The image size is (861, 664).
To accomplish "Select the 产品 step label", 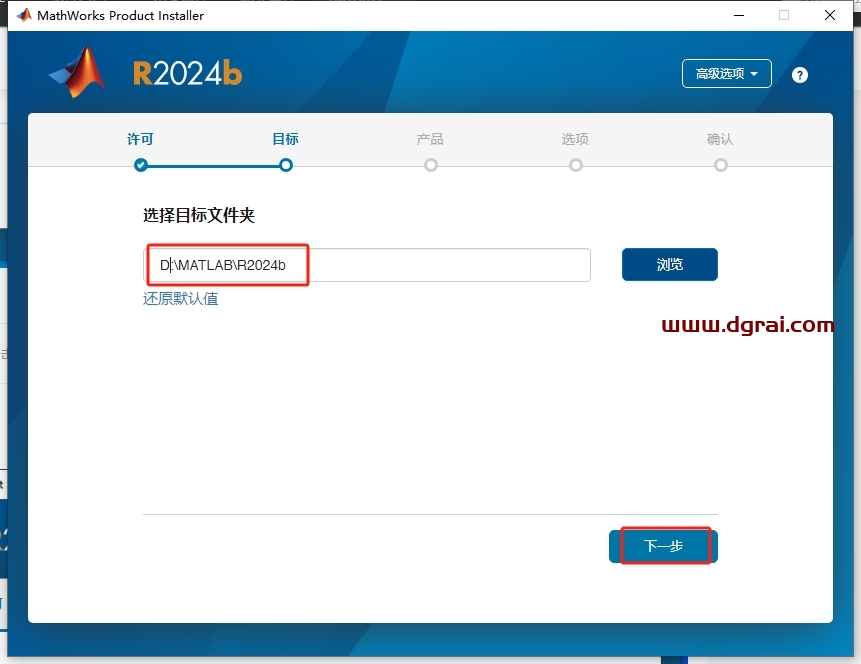I will pyautogui.click(x=430, y=139).
